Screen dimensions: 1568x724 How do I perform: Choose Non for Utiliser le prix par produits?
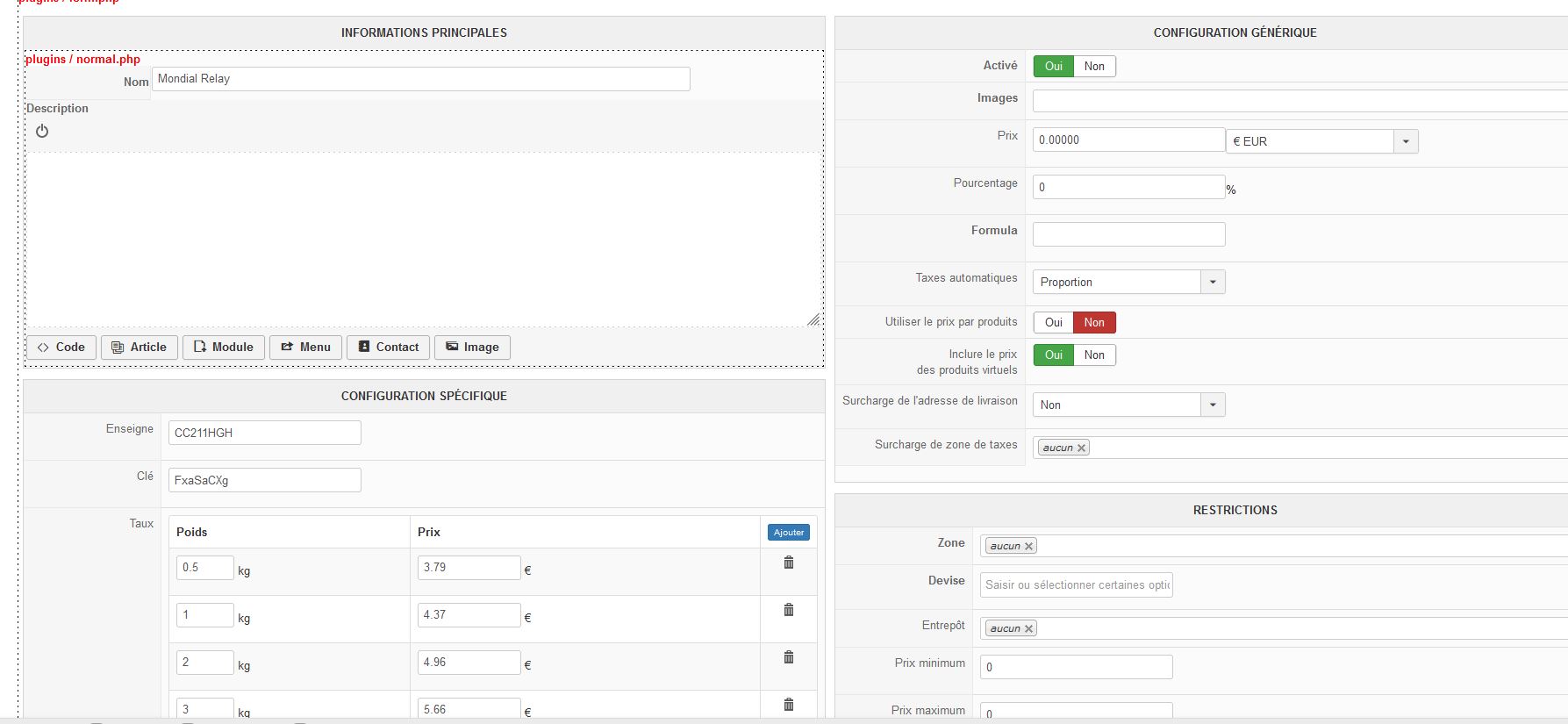(x=1094, y=323)
